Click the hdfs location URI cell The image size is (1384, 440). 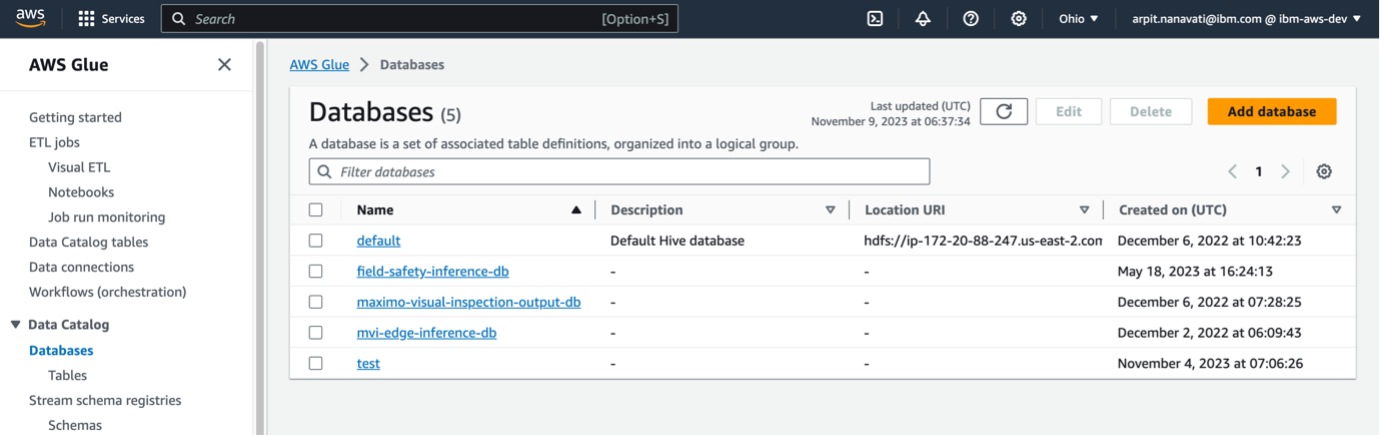[983, 241]
